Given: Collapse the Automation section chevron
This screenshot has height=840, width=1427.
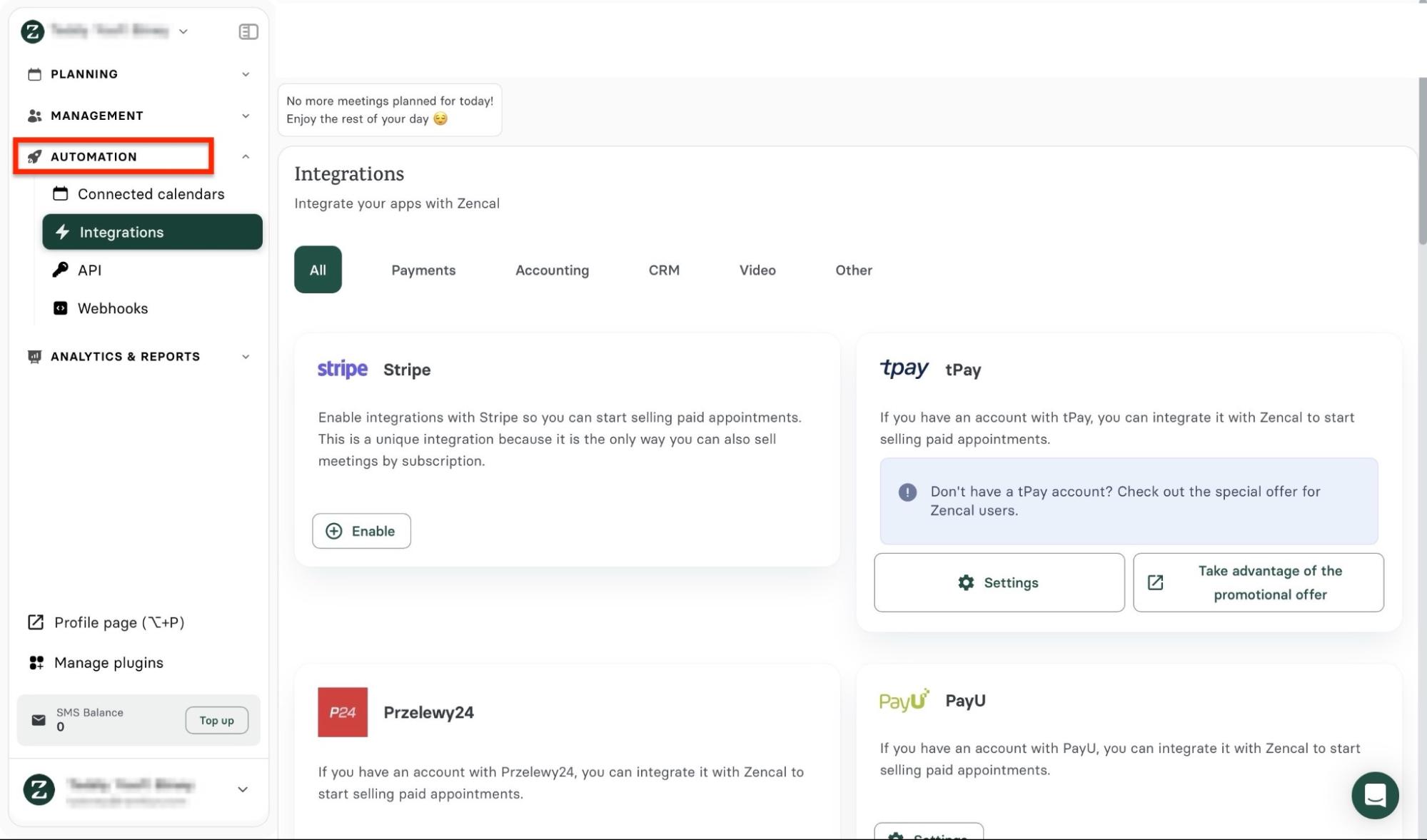Looking at the screenshot, I should (246, 156).
